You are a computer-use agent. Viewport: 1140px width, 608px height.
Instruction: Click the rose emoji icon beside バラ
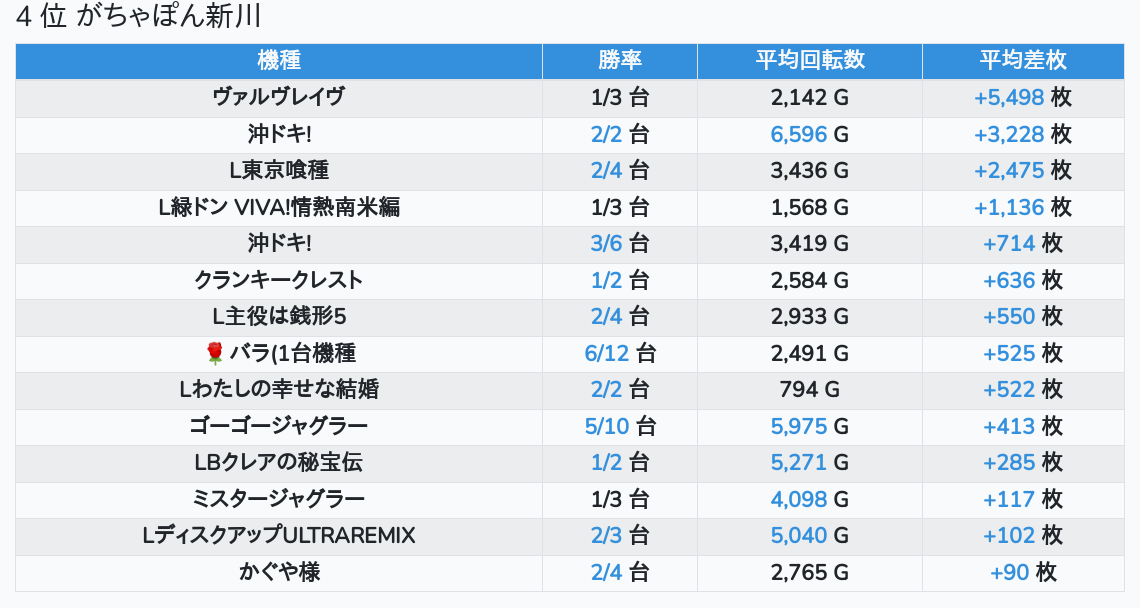[214, 353]
